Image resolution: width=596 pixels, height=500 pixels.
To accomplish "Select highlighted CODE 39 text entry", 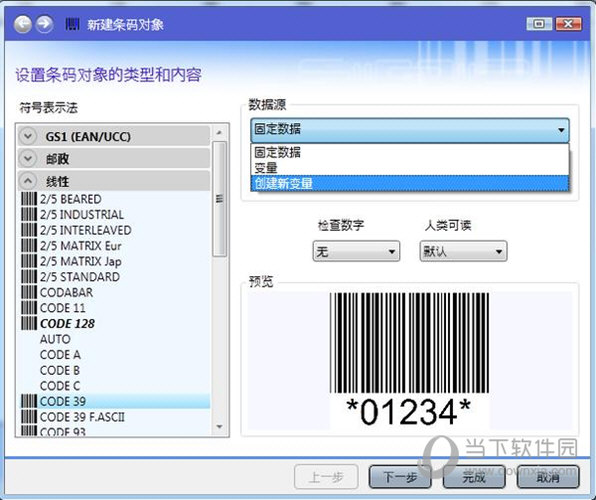I will 63,402.
